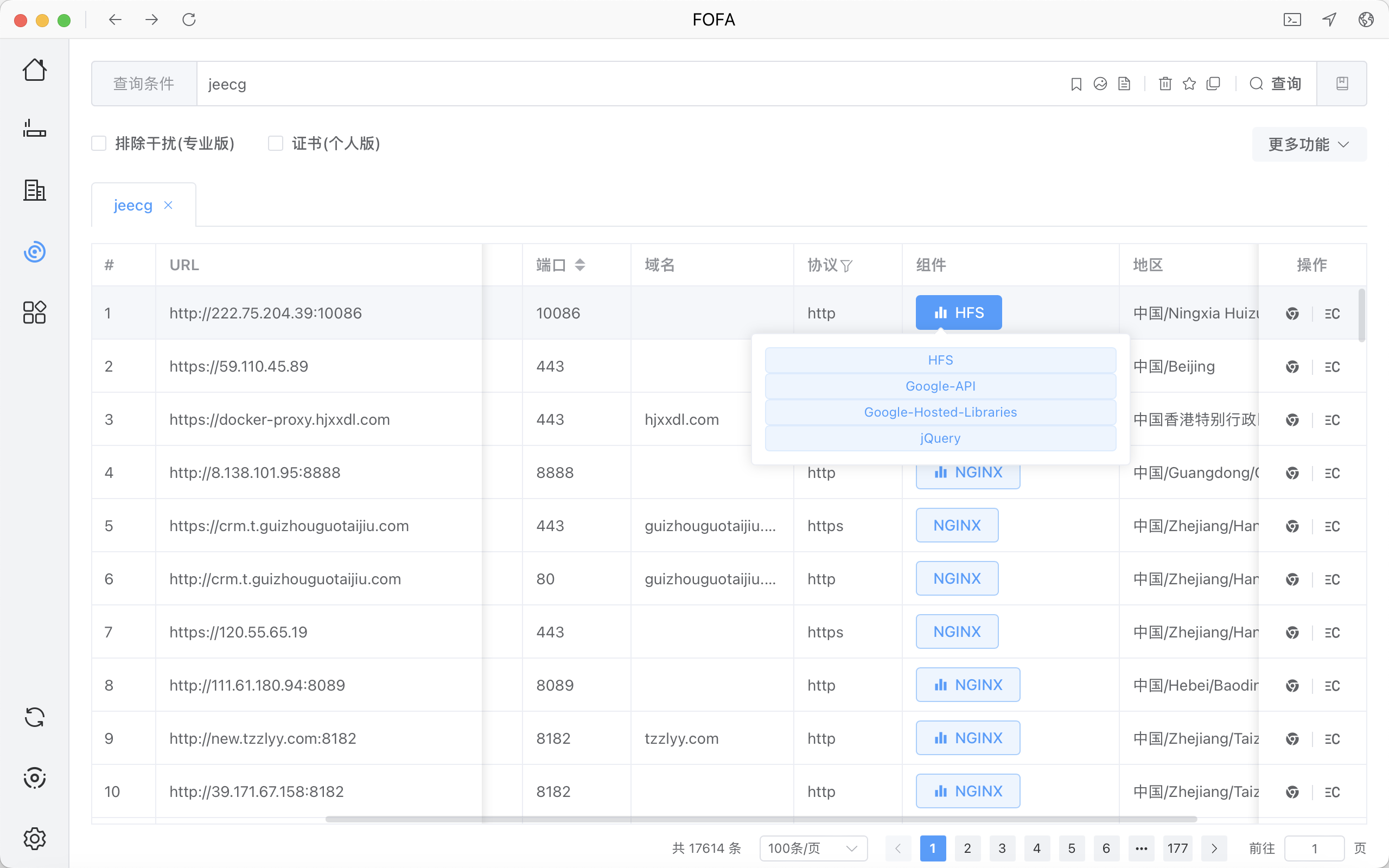This screenshot has height=868, width=1389.
Task: Click the FOFA spiral sidebar icon
Action: [x=34, y=251]
